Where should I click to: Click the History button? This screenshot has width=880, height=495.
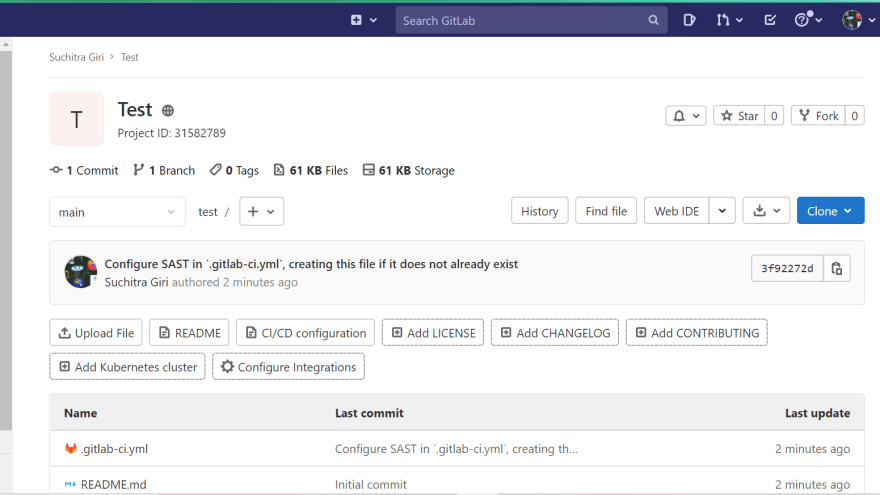[x=539, y=211]
